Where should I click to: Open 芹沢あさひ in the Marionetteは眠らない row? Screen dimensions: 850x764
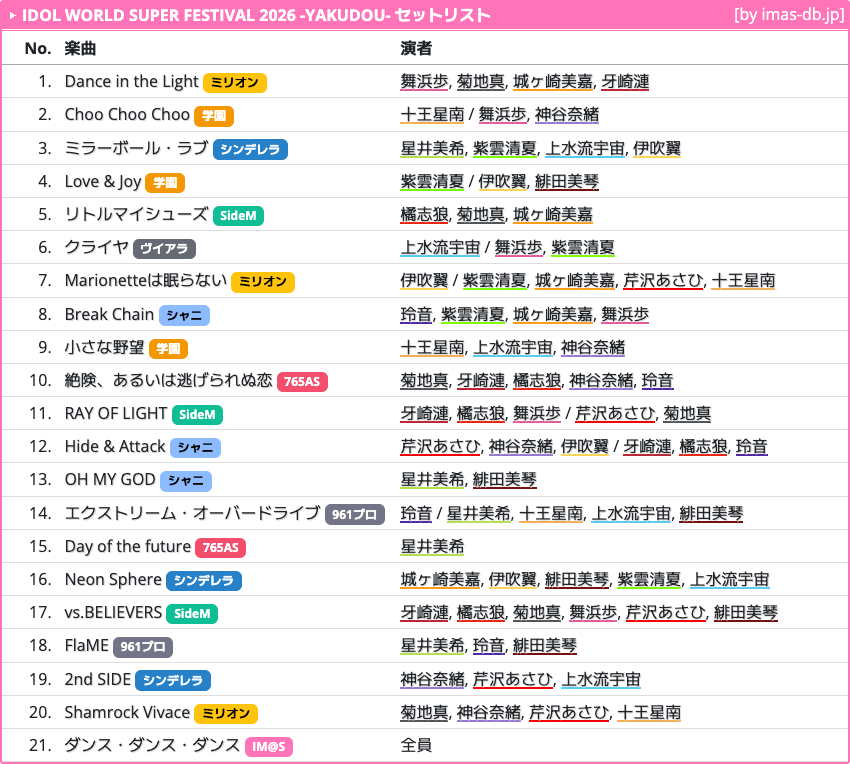[664, 280]
